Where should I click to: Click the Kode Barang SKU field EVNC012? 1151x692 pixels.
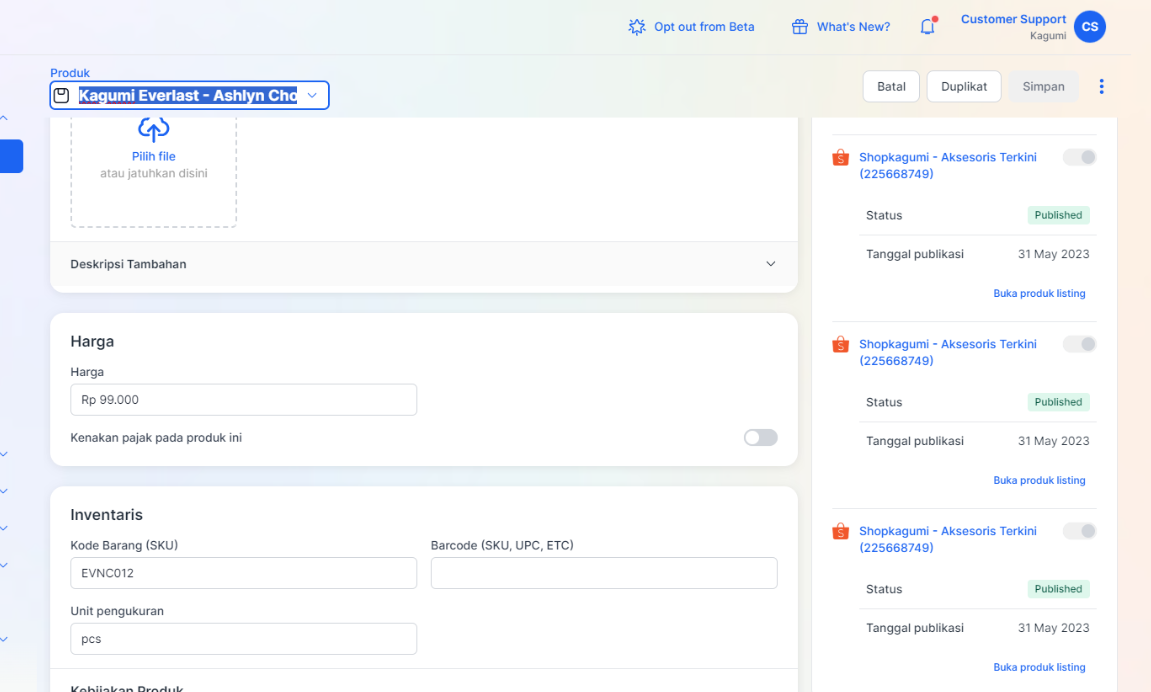(244, 573)
